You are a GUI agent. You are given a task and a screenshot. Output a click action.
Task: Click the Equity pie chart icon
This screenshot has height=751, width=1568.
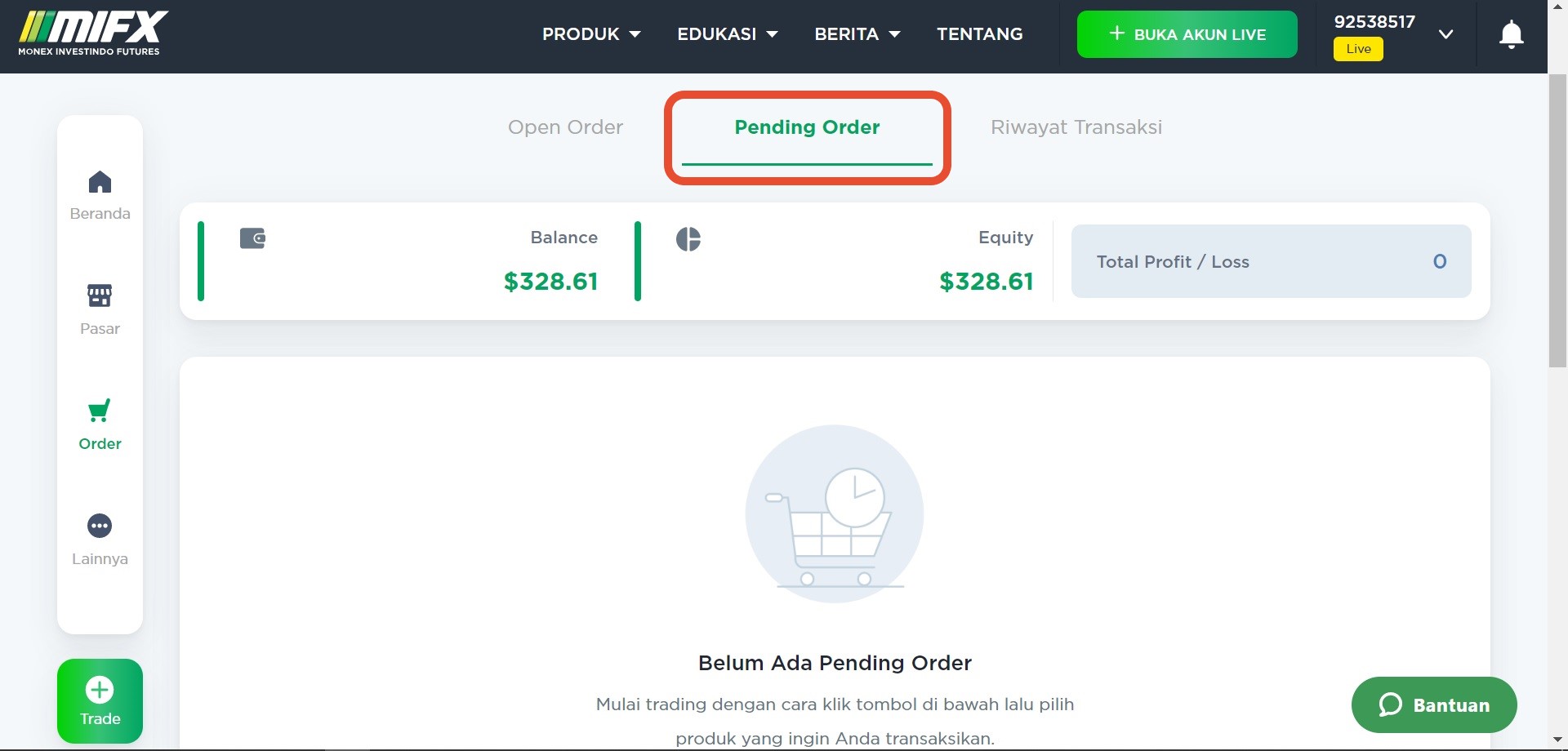688,239
